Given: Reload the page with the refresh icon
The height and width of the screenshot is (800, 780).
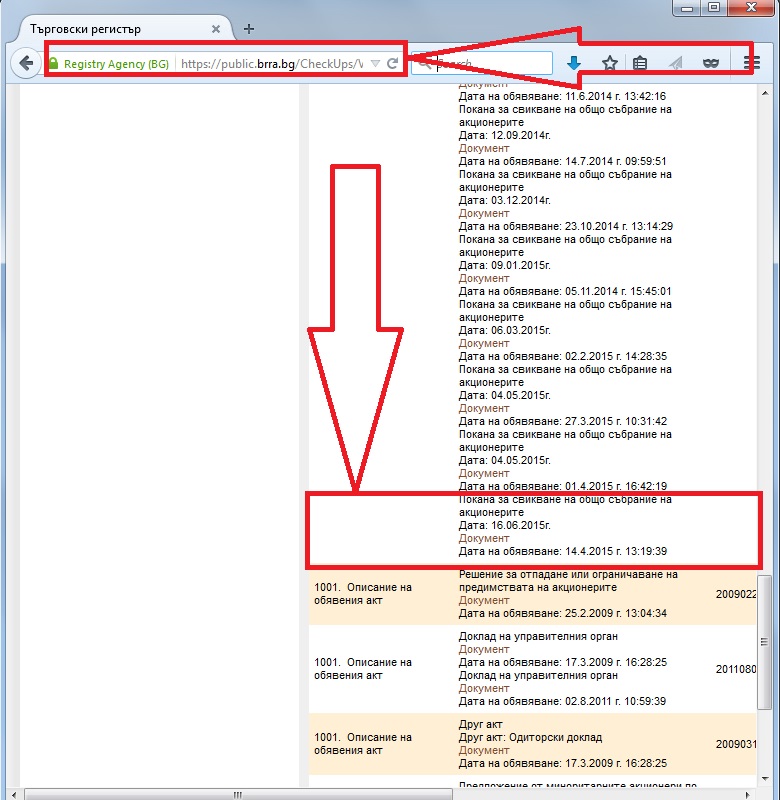Looking at the screenshot, I should (x=394, y=63).
